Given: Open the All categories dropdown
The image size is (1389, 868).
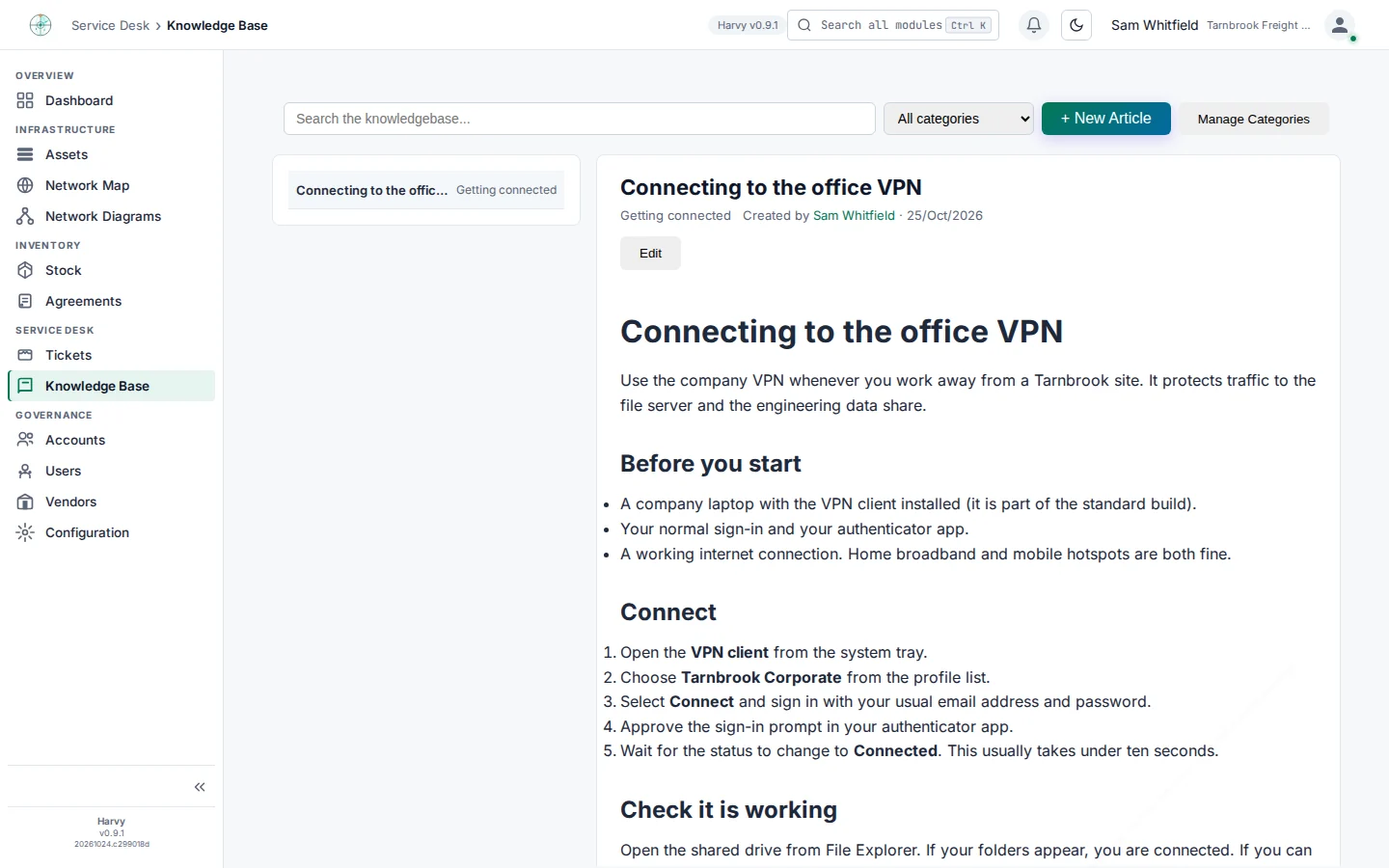Looking at the screenshot, I should click(x=959, y=119).
